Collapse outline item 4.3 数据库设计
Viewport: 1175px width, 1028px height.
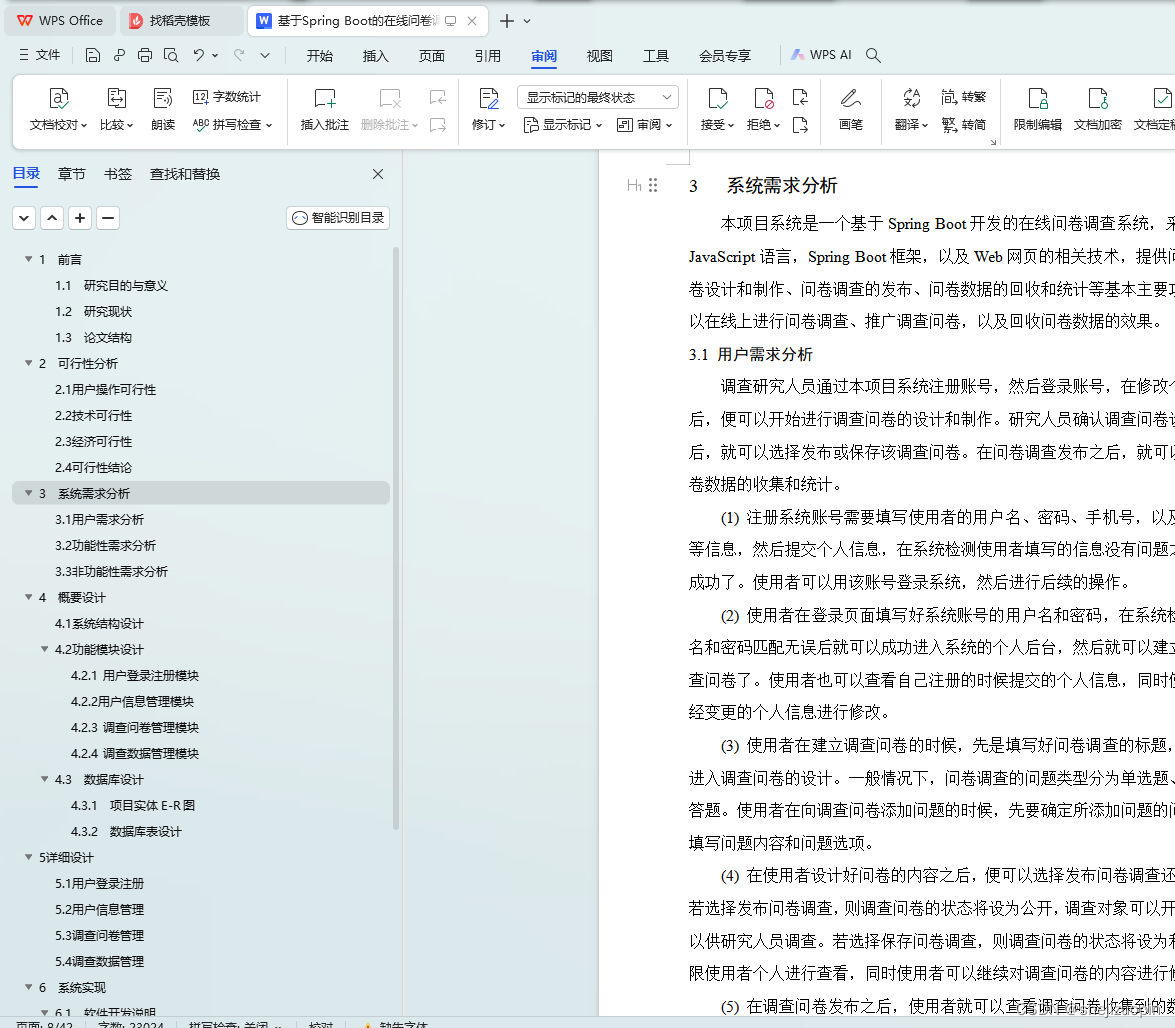tap(44, 779)
